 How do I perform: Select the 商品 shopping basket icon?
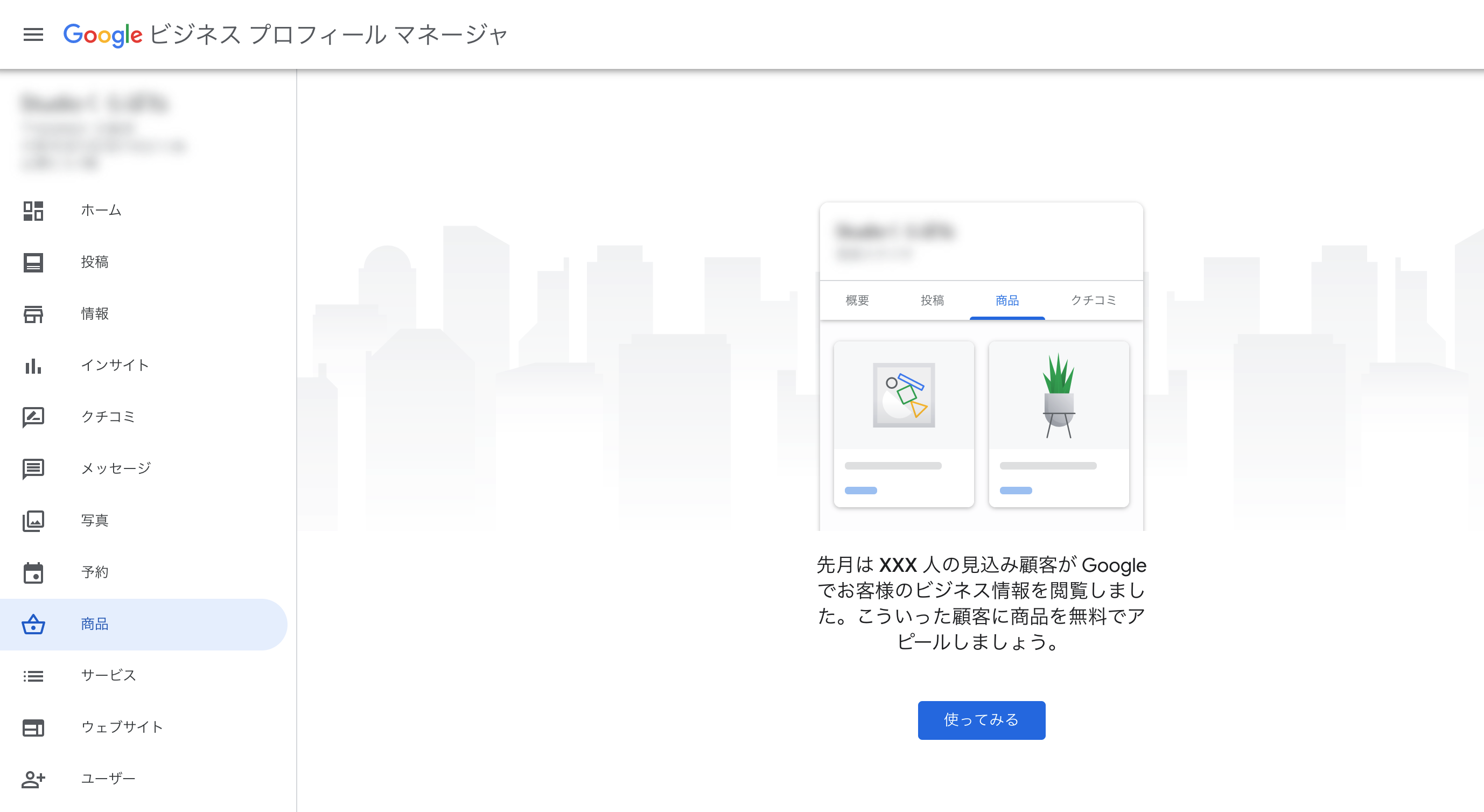pos(34,624)
